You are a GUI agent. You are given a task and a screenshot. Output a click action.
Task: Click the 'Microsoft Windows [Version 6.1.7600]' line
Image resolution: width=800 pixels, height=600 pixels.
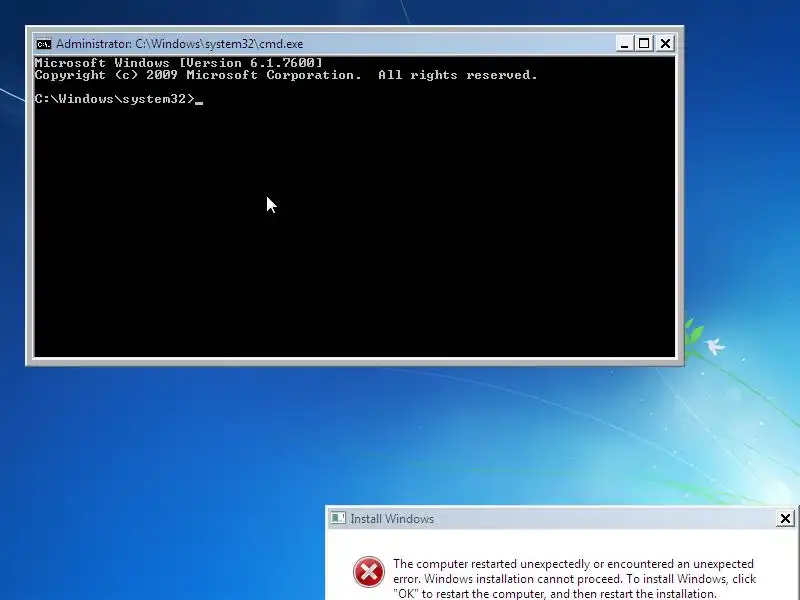pos(179,63)
